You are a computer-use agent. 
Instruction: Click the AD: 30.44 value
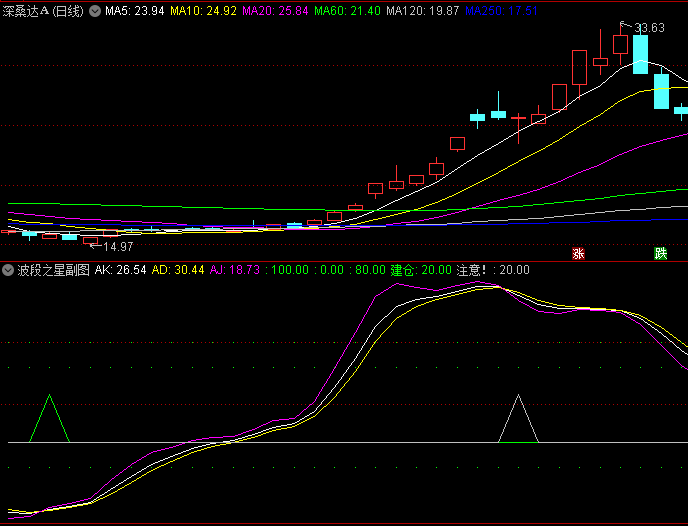pos(178,270)
